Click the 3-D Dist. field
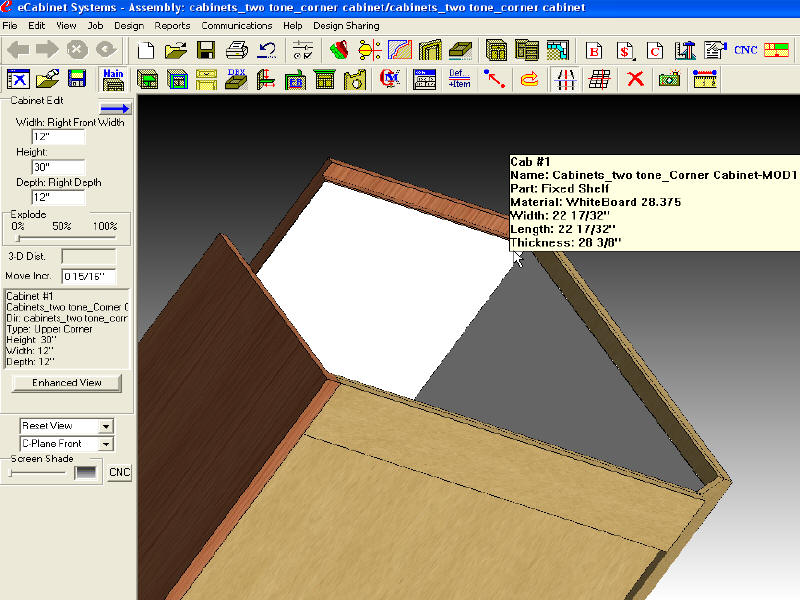This screenshot has width=800, height=600. (x=88, y=256)
